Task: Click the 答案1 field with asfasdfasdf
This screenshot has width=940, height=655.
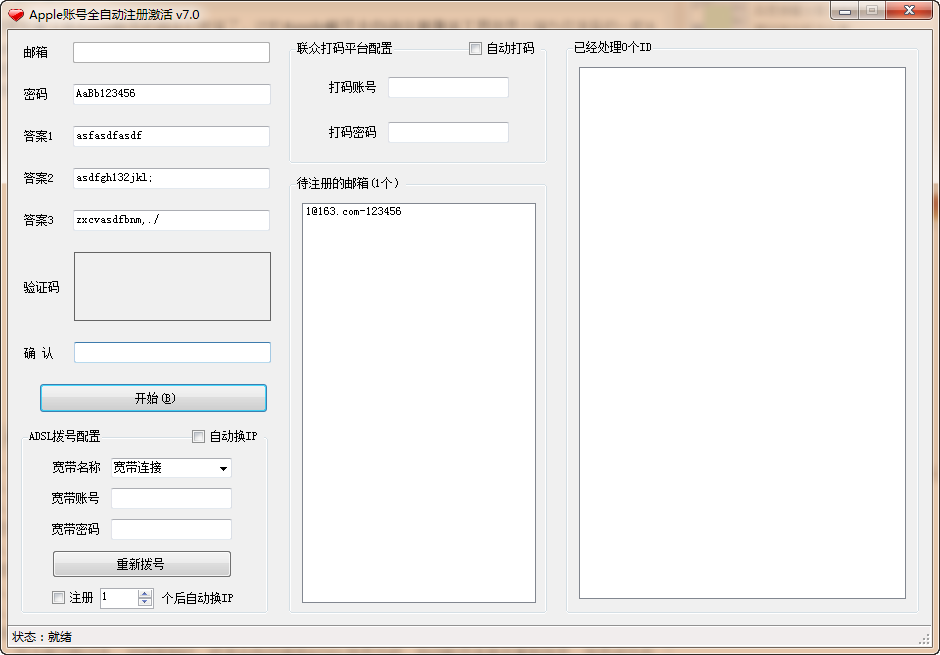Action: pyautogui.click(x=171, y=136)
